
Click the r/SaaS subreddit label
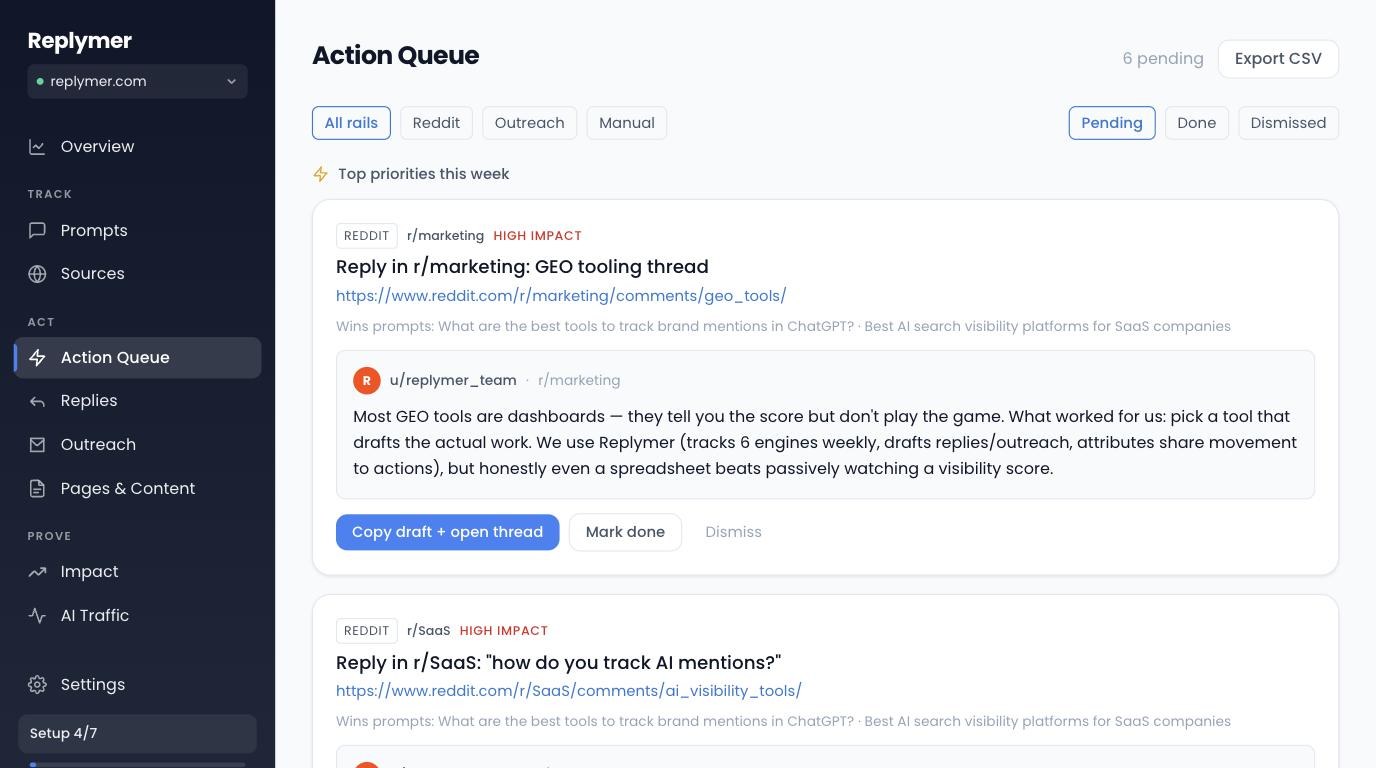428,631
